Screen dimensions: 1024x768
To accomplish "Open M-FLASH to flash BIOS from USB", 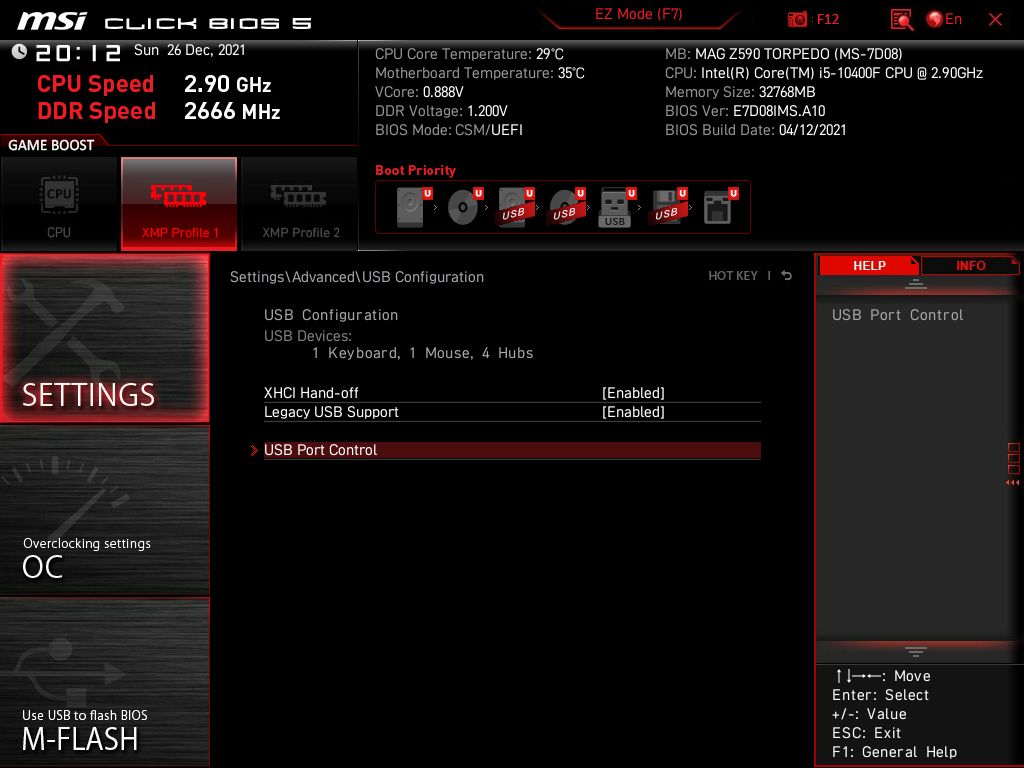I will [105, 682].
